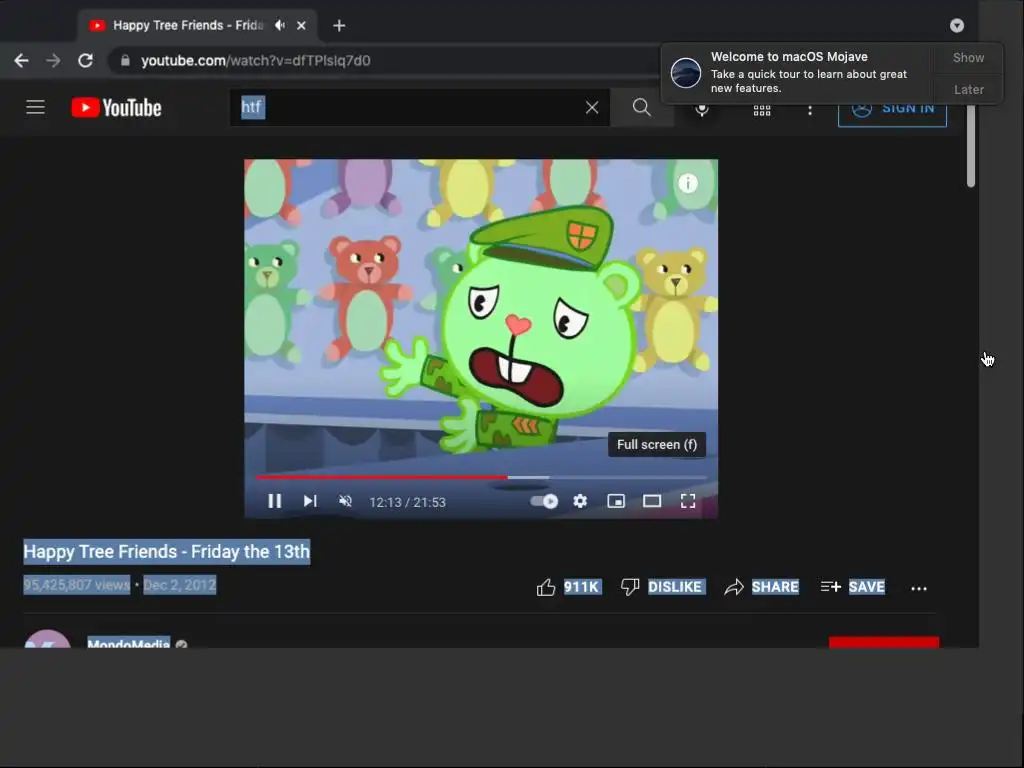The height and width of the screenshot is (768, 1024).
Task: Clear the search box text
Action: coord(592,108)
